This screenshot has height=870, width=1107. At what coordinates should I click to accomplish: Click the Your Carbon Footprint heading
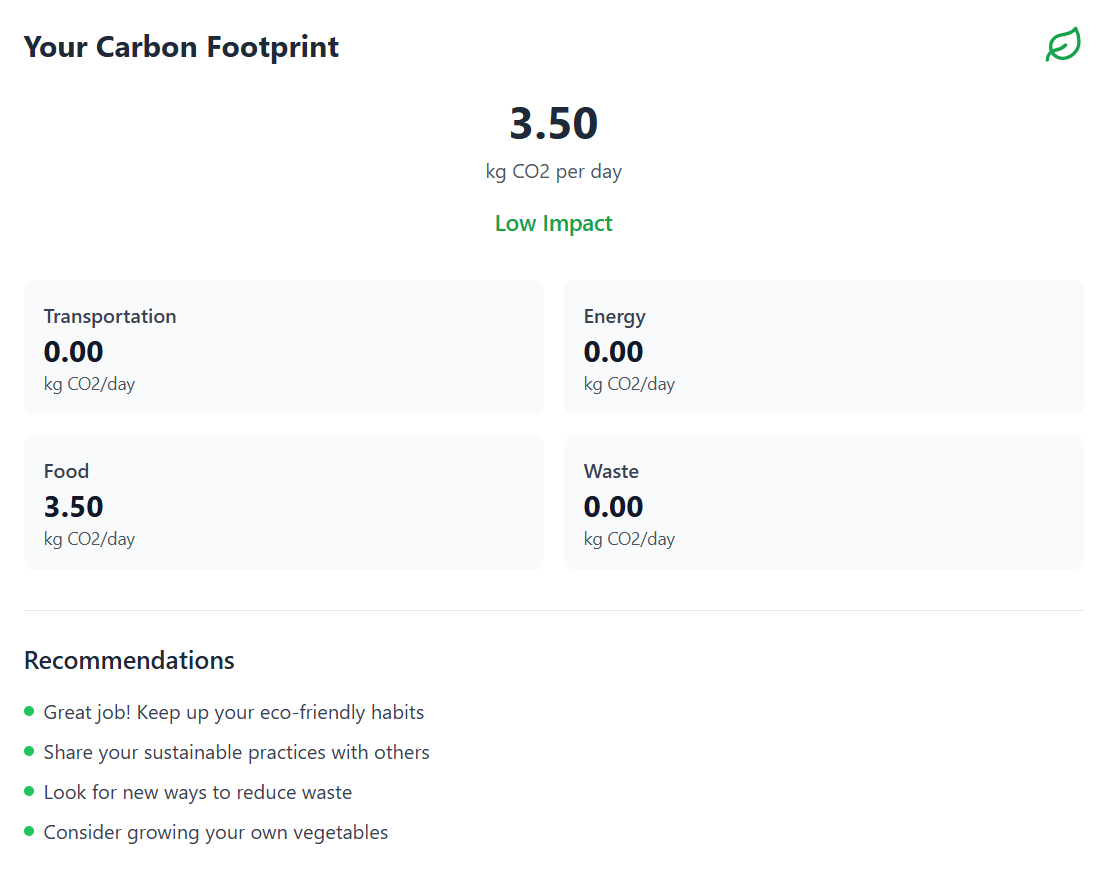pos(181,47)
